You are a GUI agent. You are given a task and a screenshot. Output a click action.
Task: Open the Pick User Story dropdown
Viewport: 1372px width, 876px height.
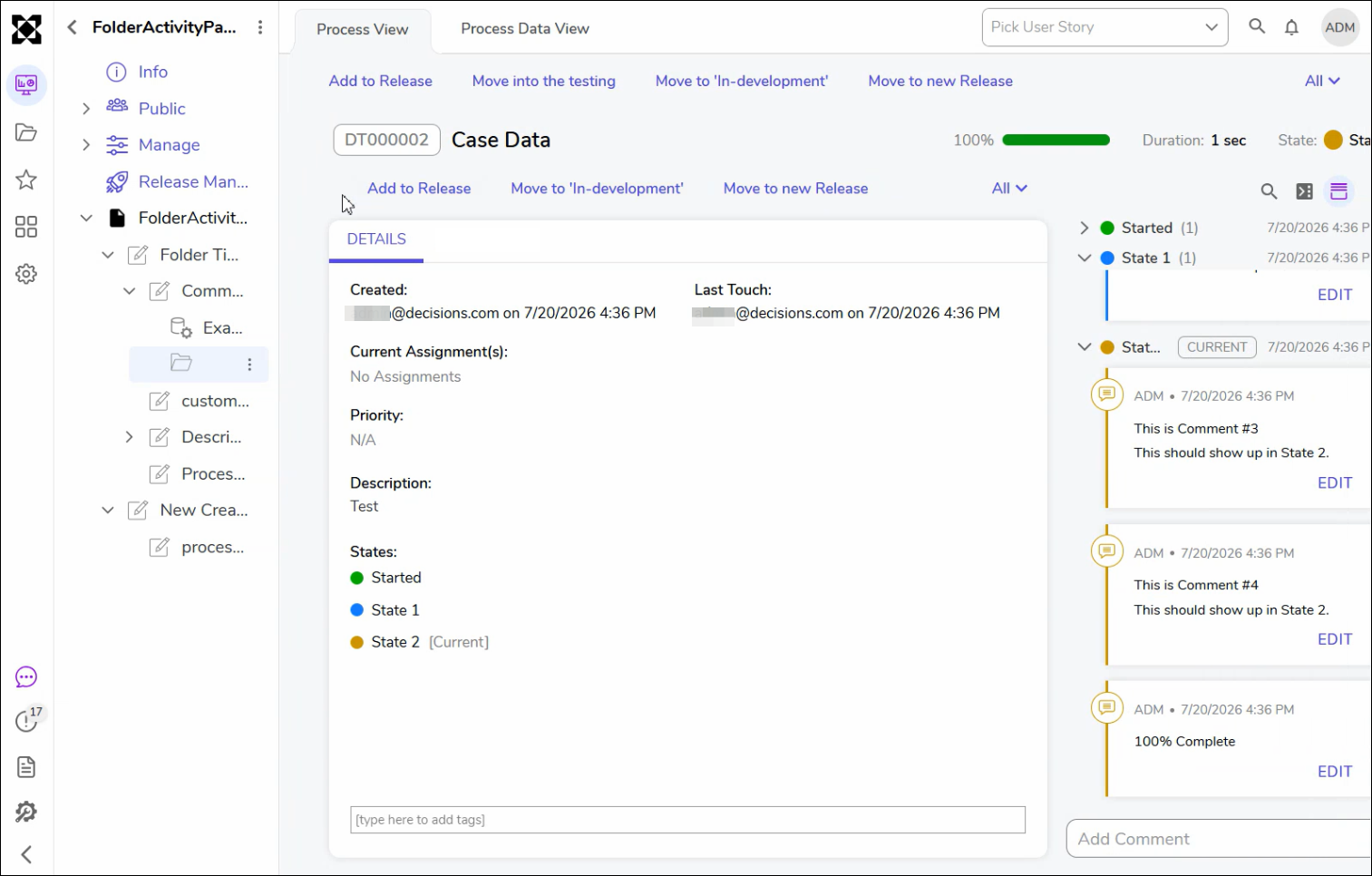(1104, 27)
